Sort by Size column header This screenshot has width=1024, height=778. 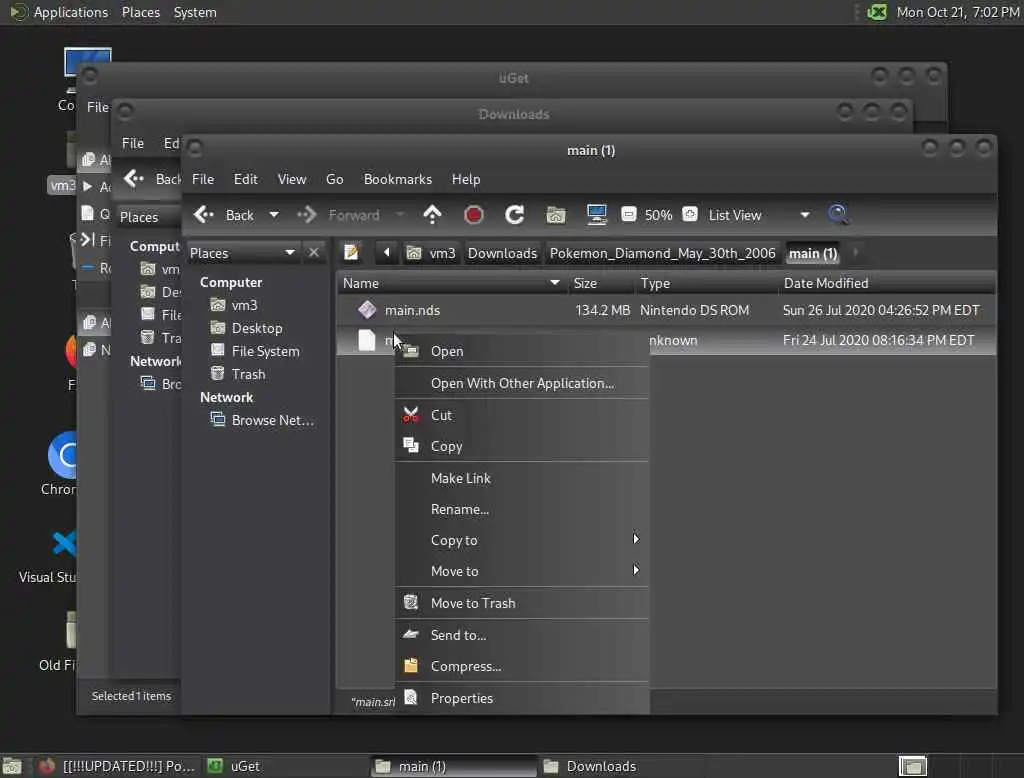click(600, 283)
